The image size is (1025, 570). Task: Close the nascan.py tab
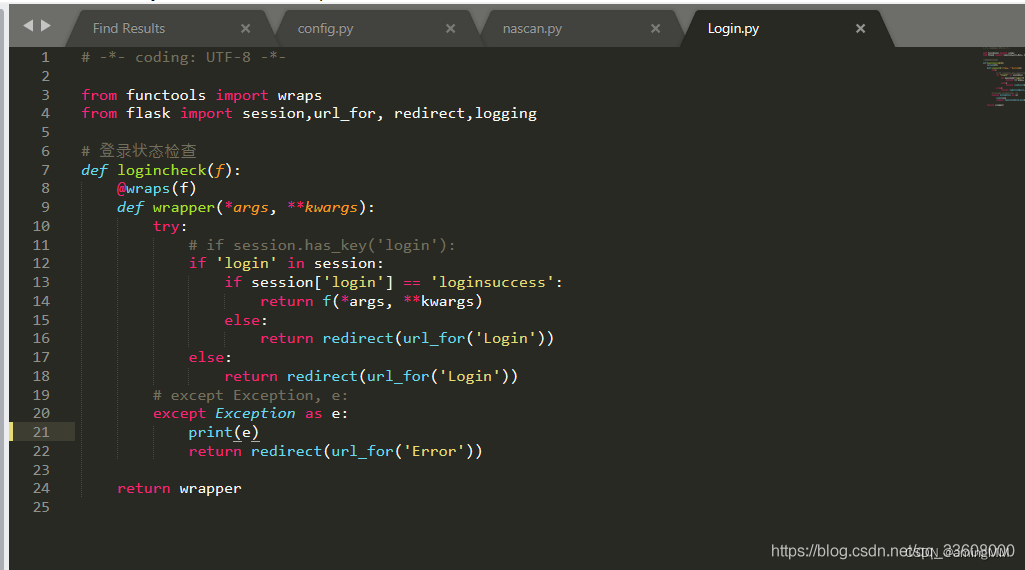656,28
